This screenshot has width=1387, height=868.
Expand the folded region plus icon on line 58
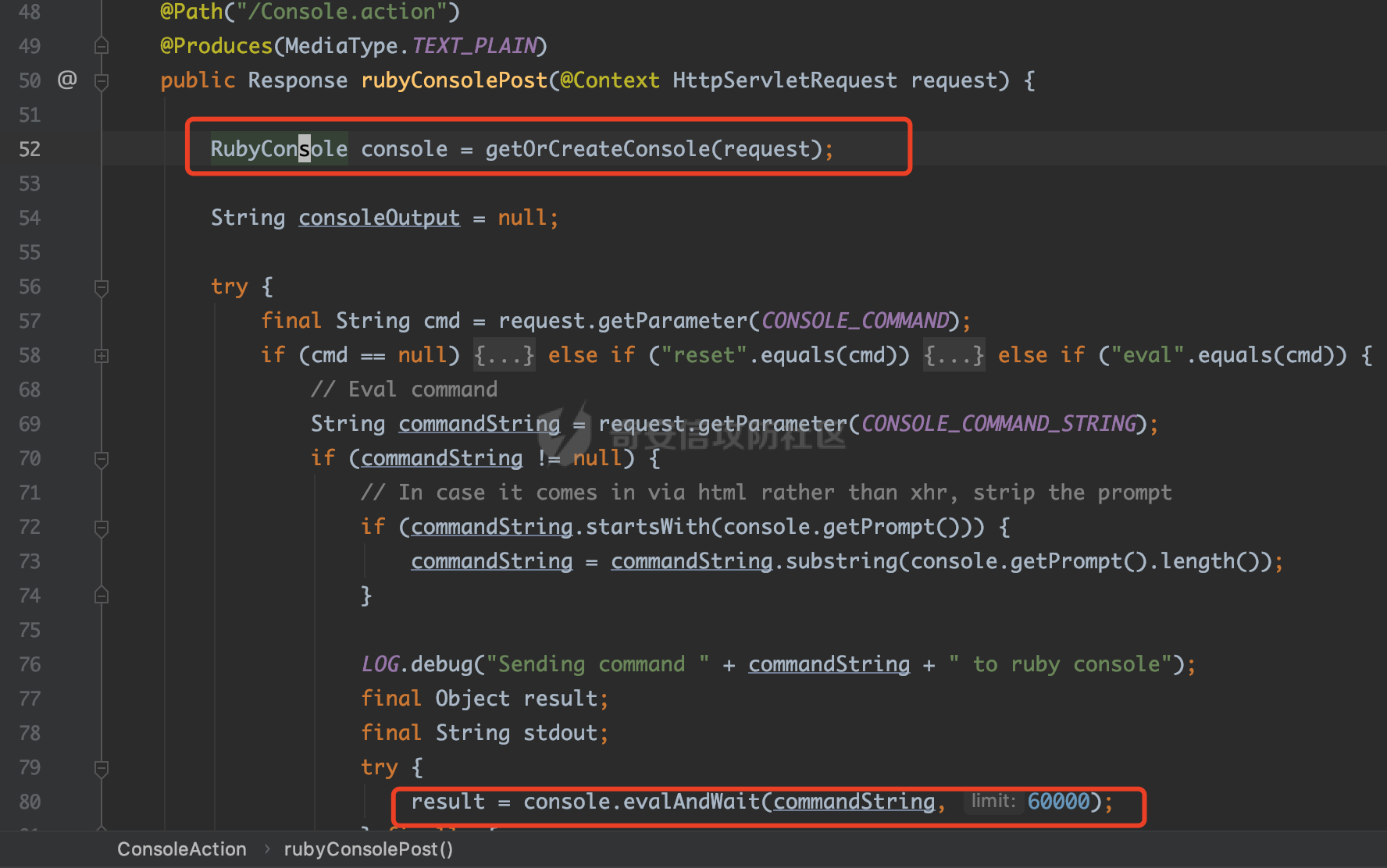[101, 356]
